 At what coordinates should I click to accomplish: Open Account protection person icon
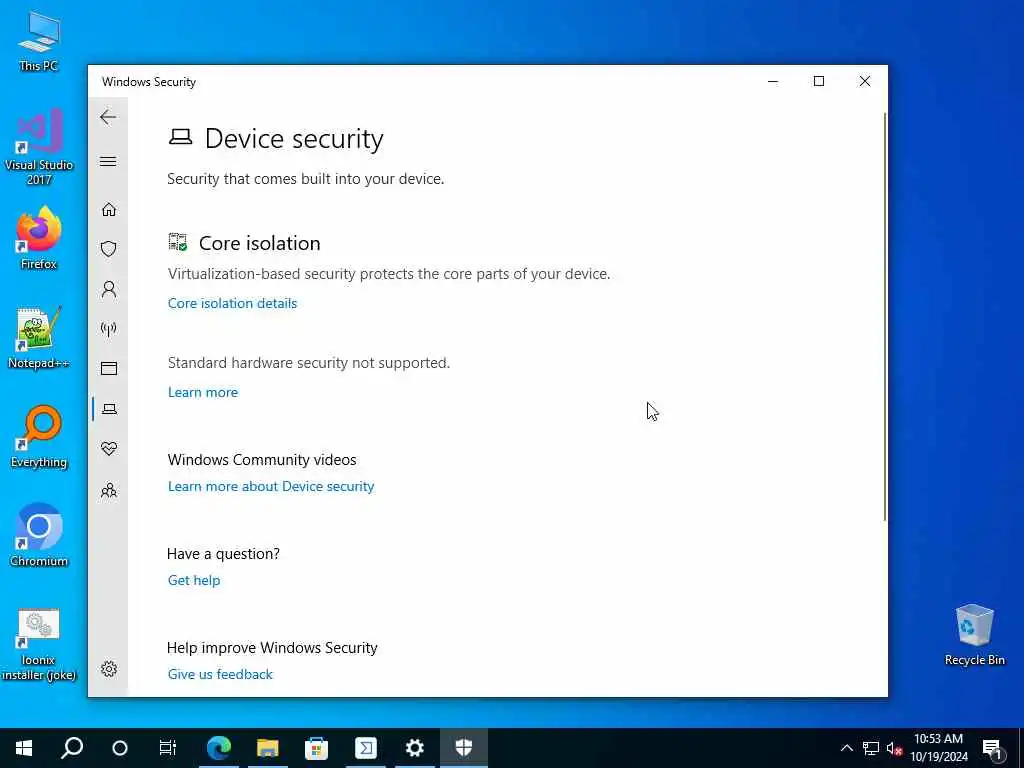[x=109, y=289]
